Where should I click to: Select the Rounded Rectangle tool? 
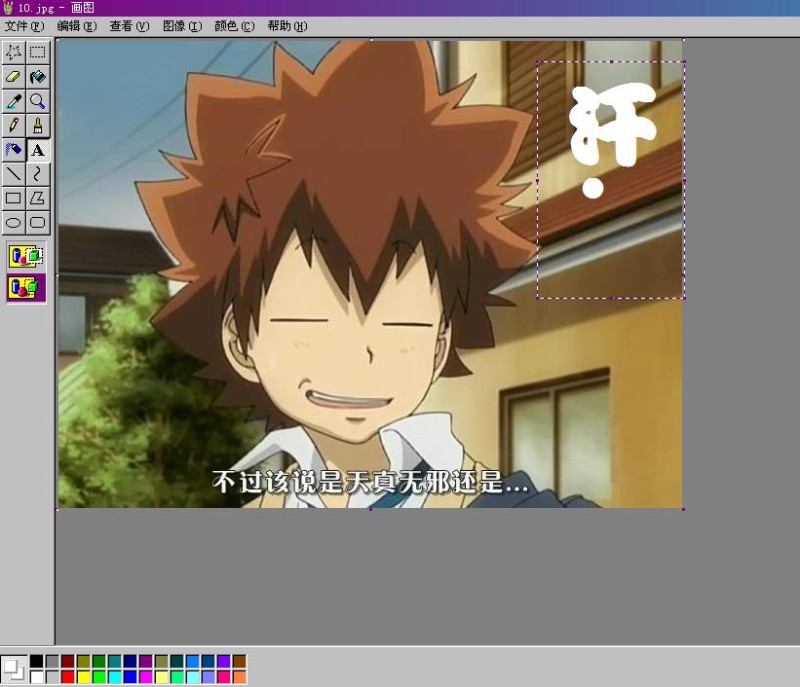(x=38, y=223)
